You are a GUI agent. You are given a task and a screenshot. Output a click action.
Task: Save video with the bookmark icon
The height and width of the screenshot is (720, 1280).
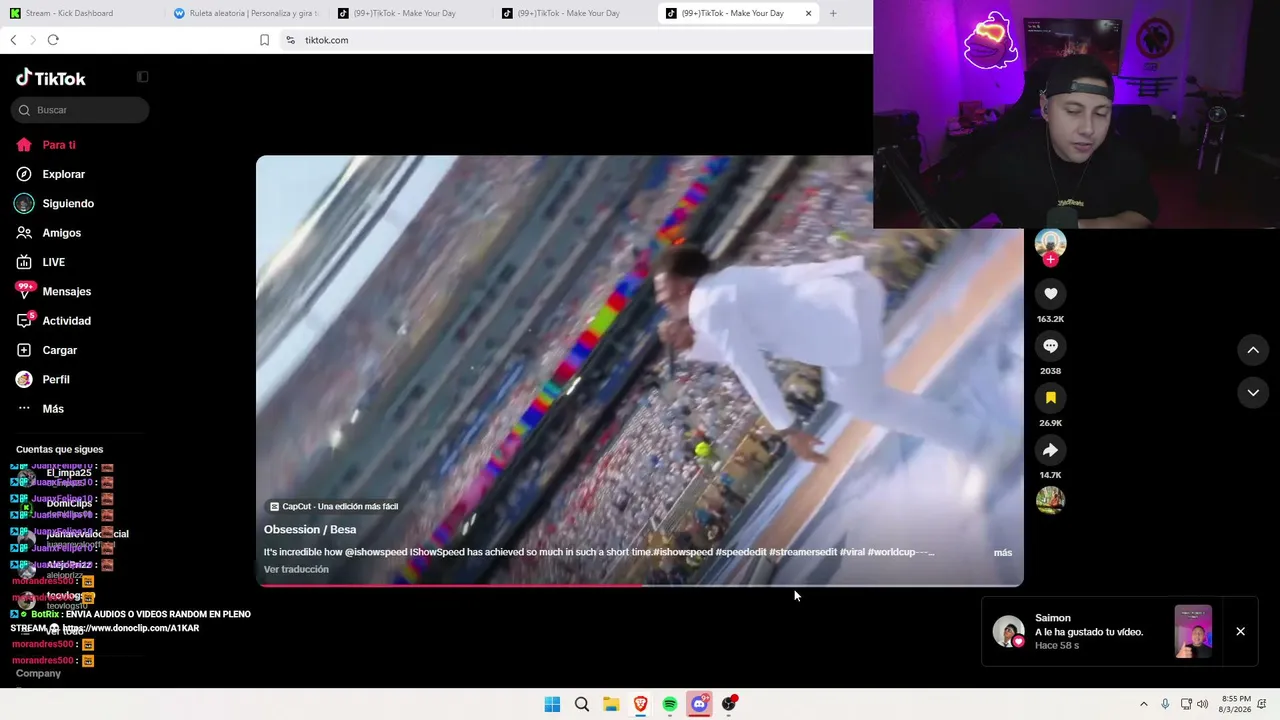[x=1050, y=397]
